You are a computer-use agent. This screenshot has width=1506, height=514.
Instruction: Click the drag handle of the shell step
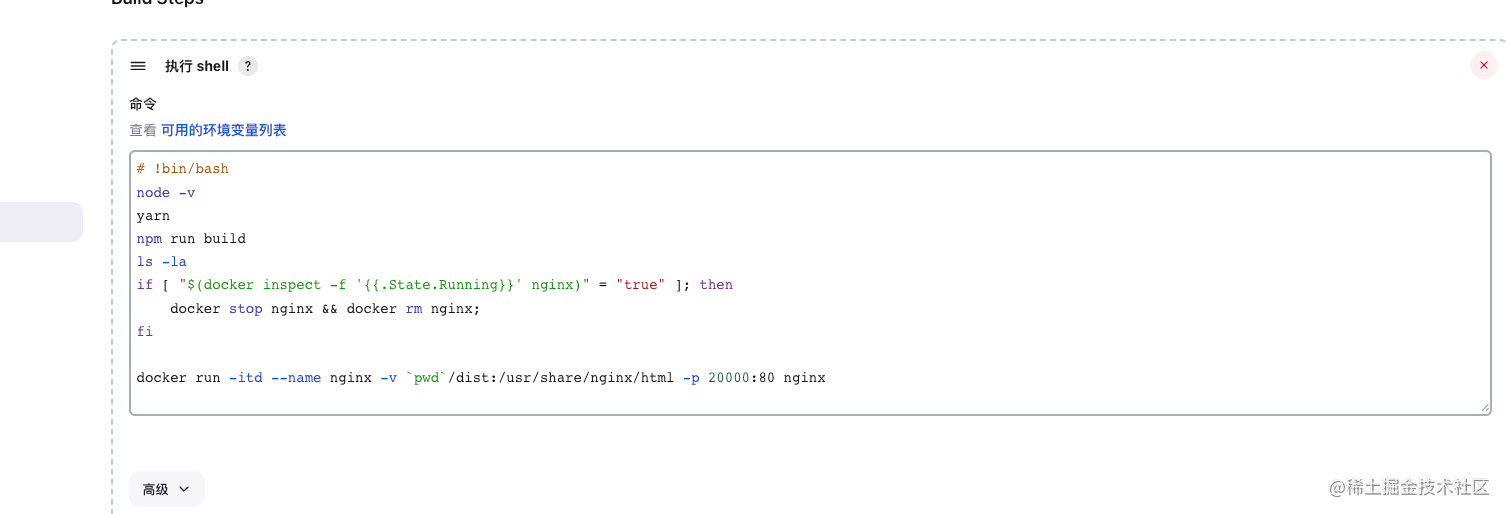point(138,66)
